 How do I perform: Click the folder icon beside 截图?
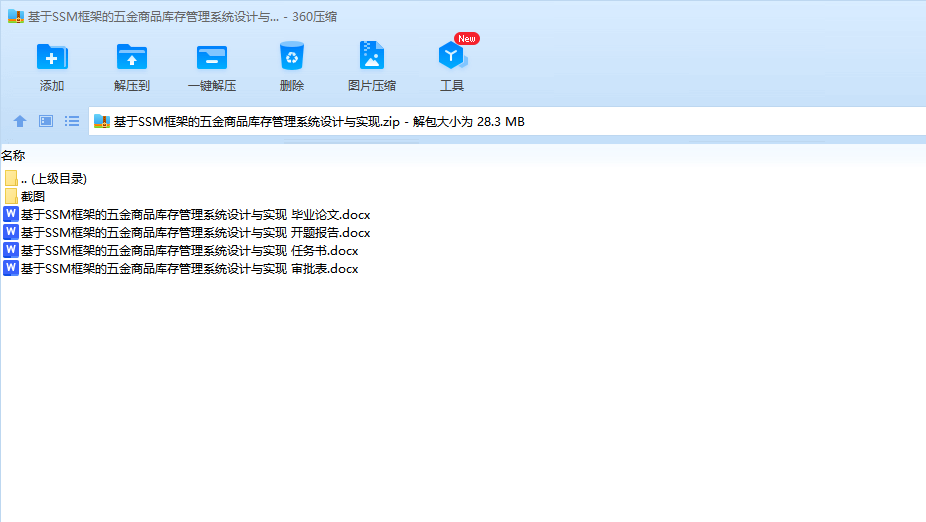click(x=11, y=196)
